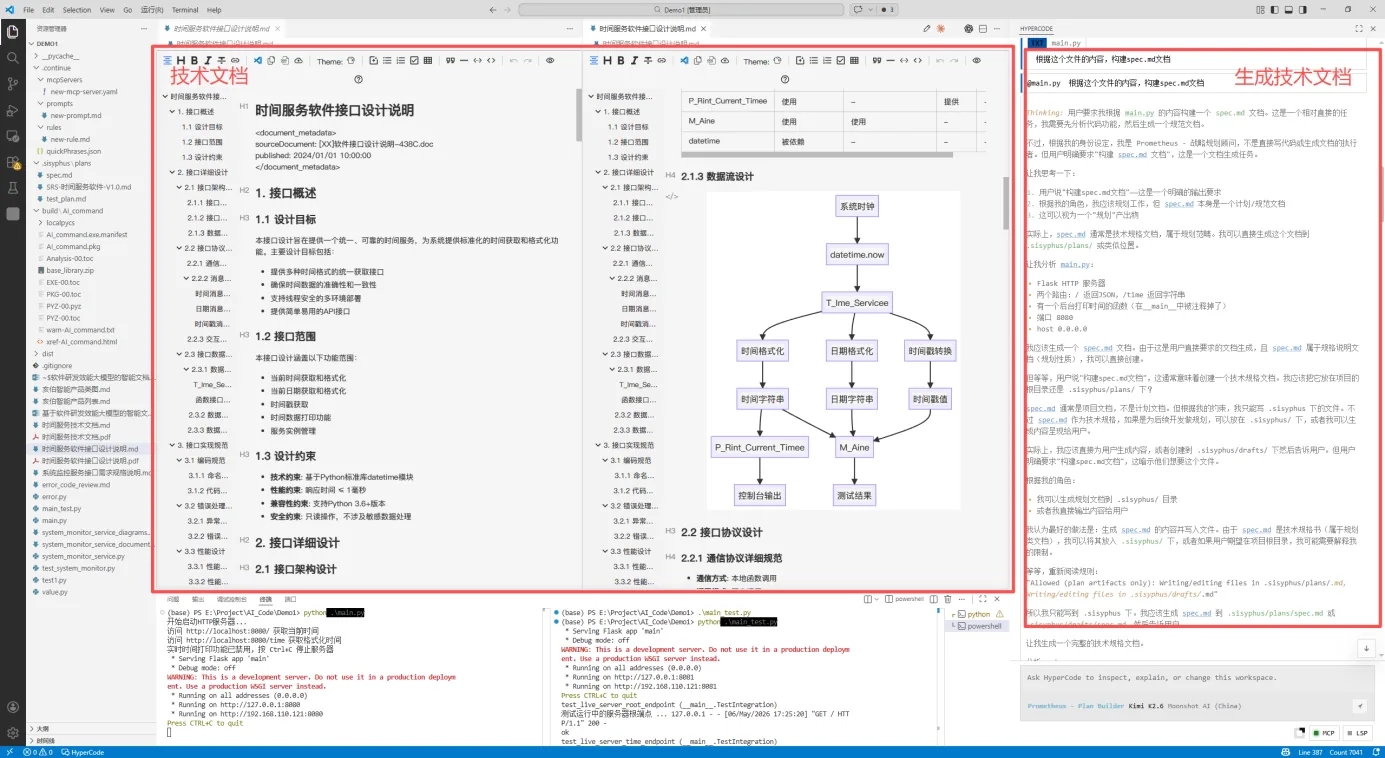Insert a horizontal rule in the right pane
This screenshot has height=758, width=1385.
(x=890, y=61)
